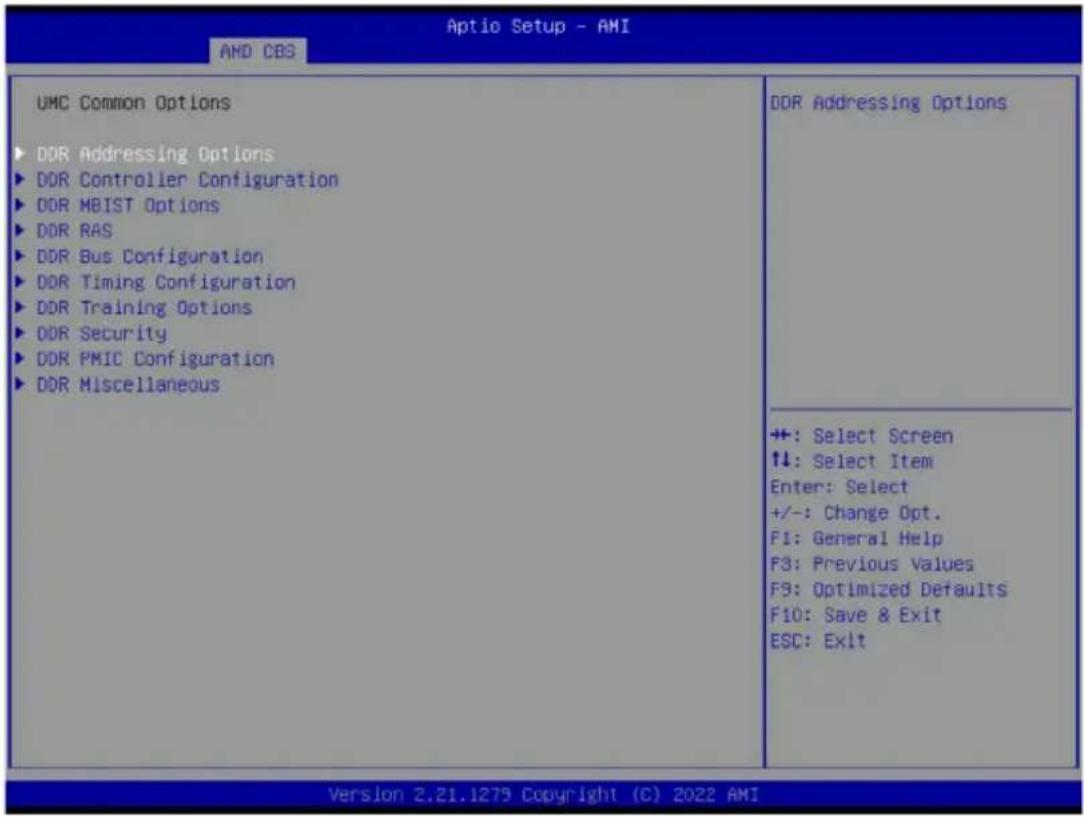
Task: Click the +/-: Change Opt. hint
Action: click(856, 513)
